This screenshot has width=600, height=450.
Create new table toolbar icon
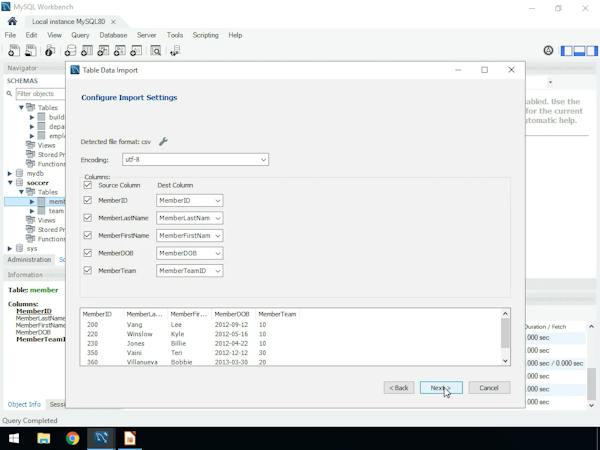click(86, 51)
